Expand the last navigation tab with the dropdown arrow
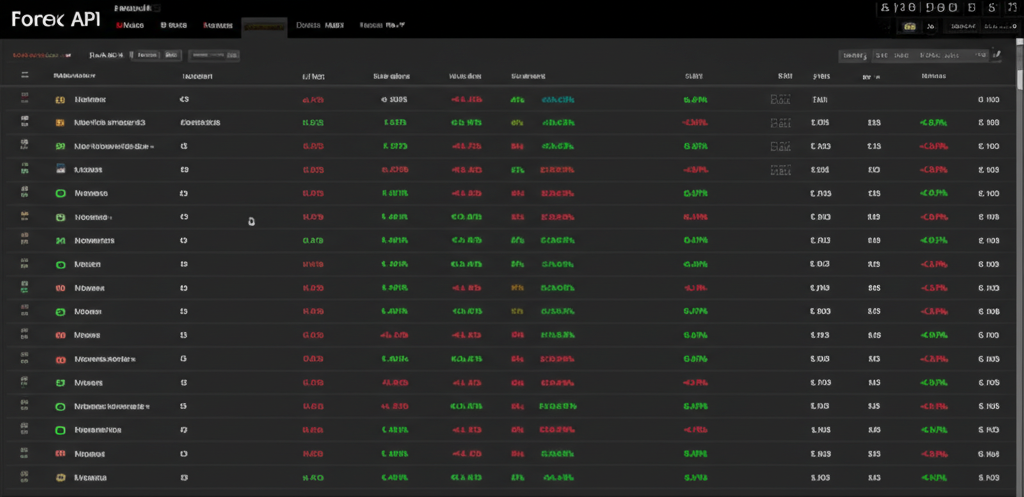Screen dimensions: 1024x497 coord(382,26)
